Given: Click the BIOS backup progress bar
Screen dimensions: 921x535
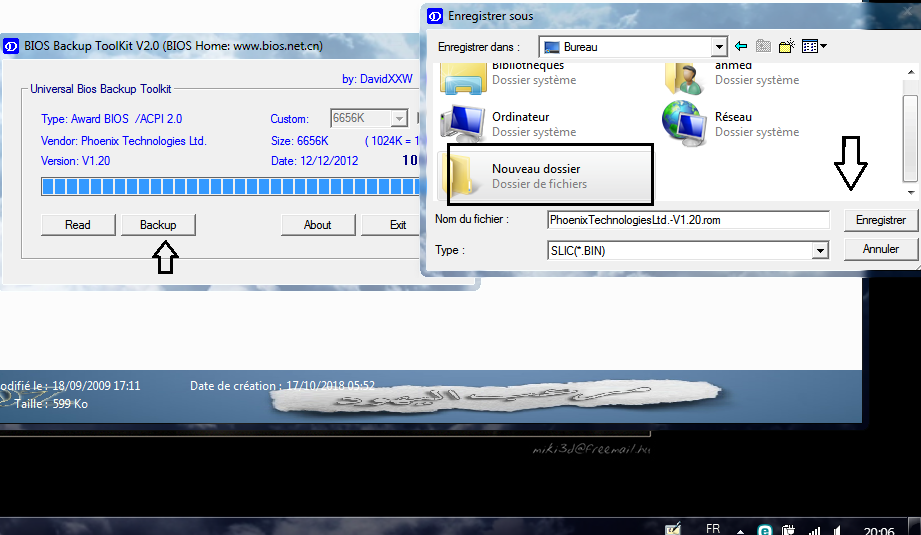Looking at the screenshot, I should pos(230,187).
